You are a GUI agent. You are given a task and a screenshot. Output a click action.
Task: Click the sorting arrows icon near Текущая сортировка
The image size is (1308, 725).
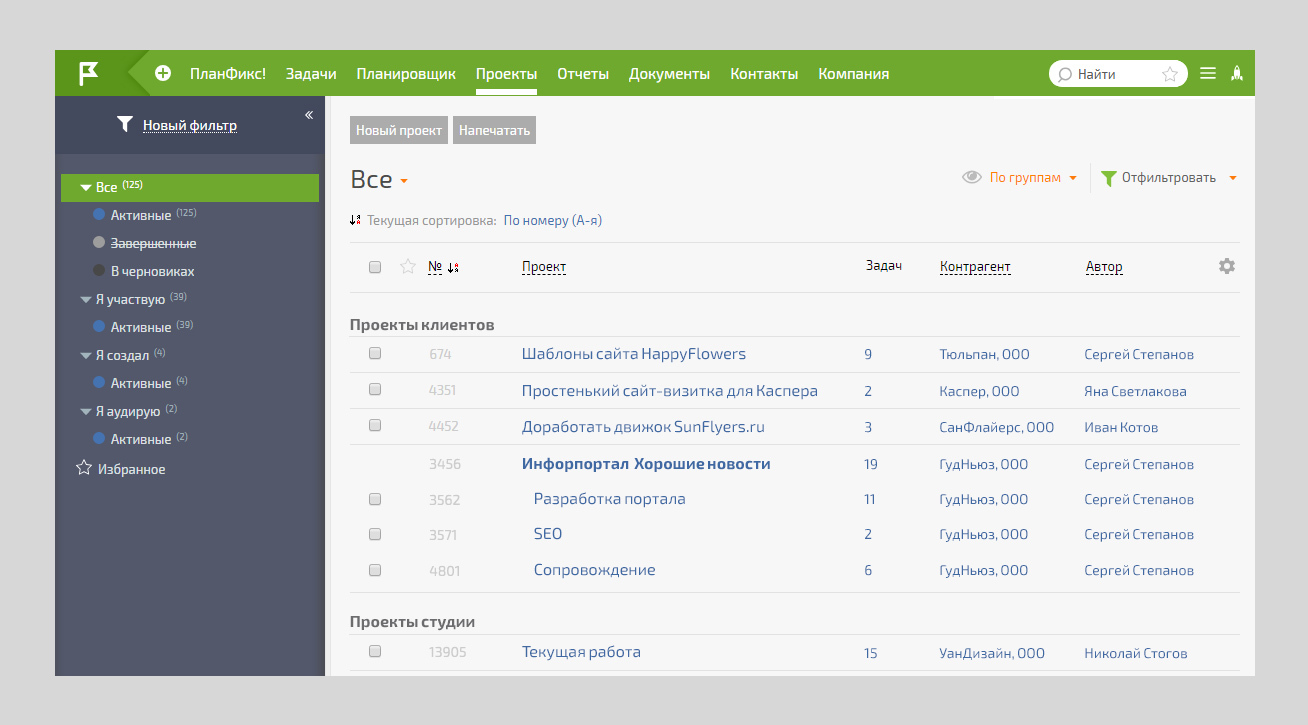click(x=355, y=219)
